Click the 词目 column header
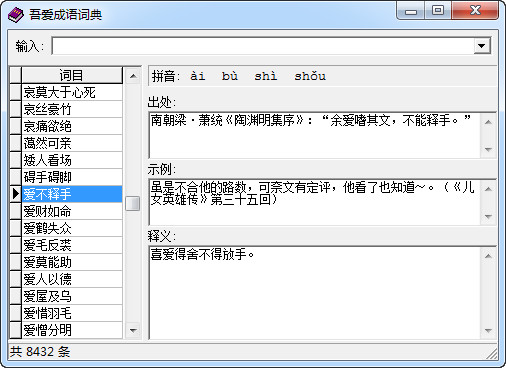 coord(72,75)
